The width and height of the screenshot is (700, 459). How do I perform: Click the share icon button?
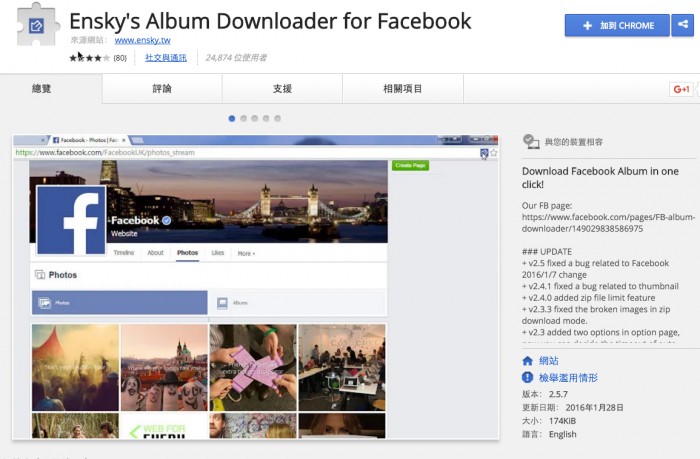coord(683,25)
